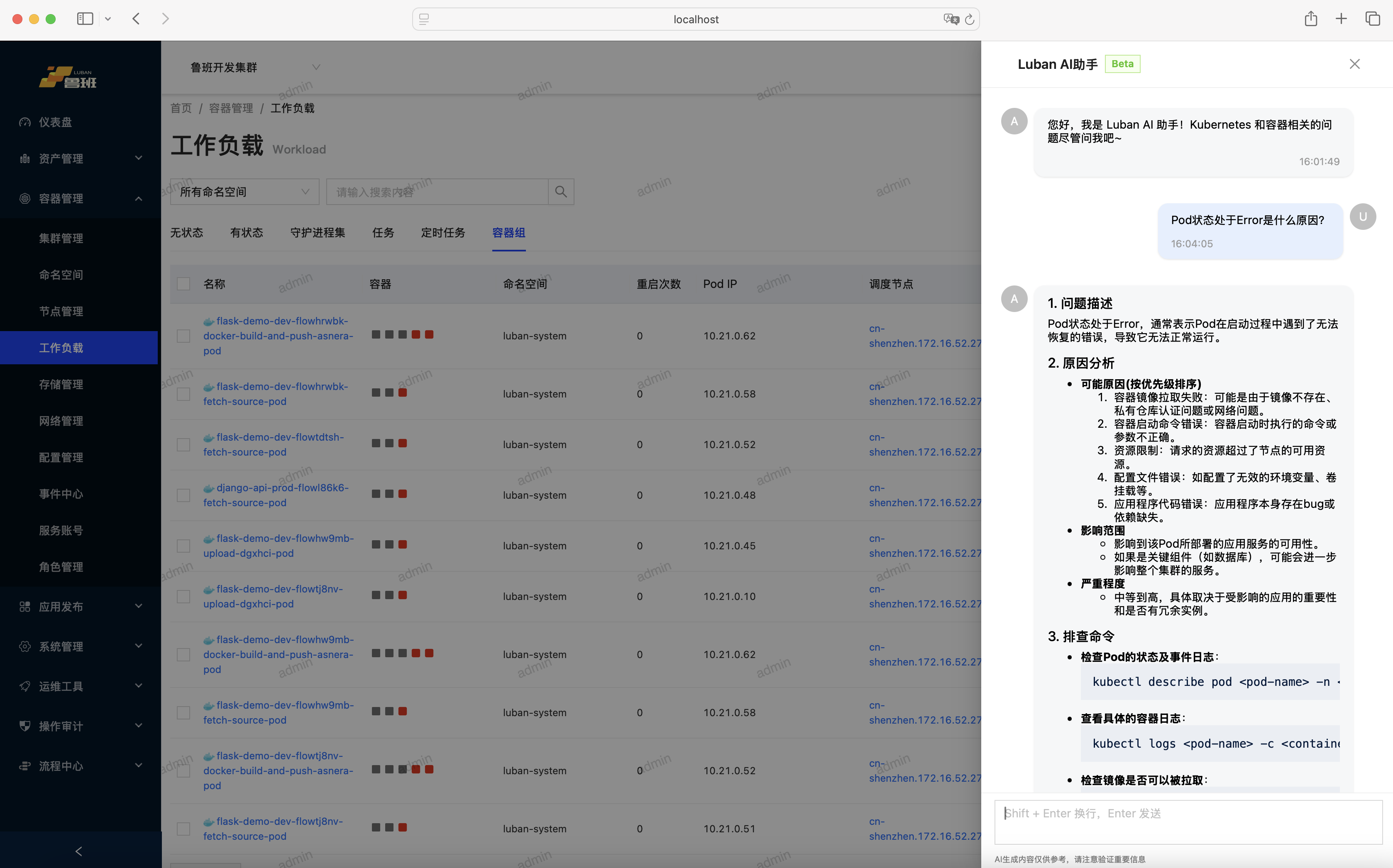Switch to the 守护进程集 tab
The height and width of the screenshot is (868, 1393).
point(318,232)
